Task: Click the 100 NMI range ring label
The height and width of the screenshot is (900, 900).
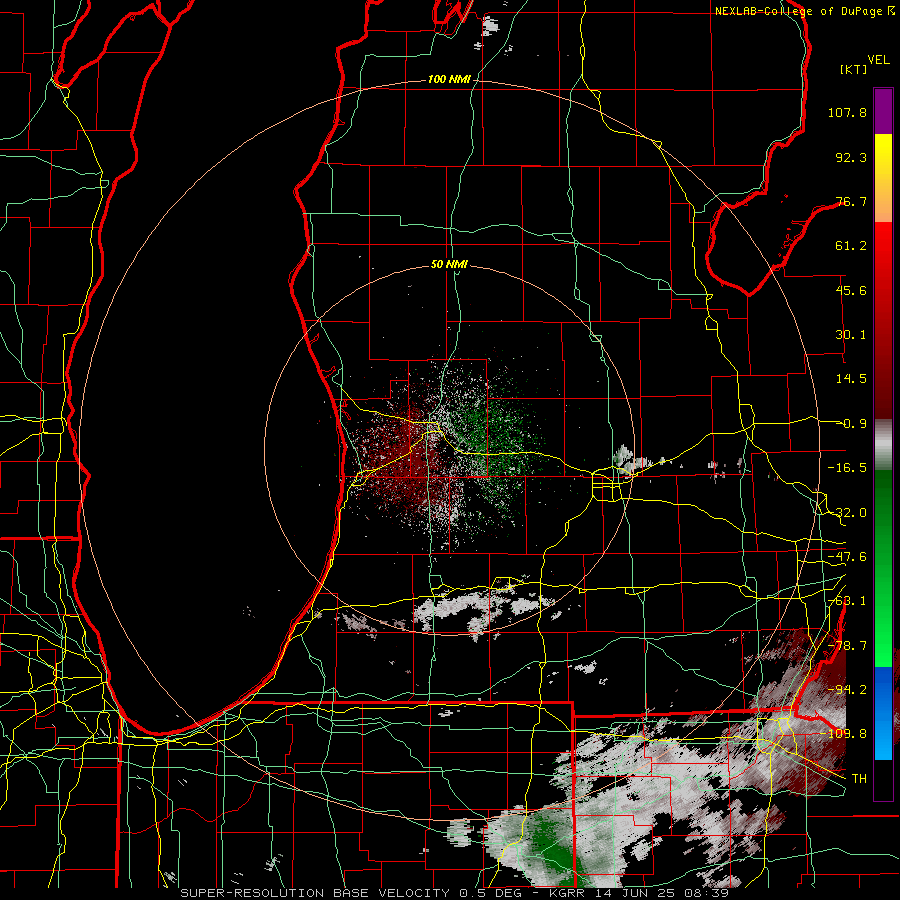Action: pyautogui.click(x=449, y=79)
